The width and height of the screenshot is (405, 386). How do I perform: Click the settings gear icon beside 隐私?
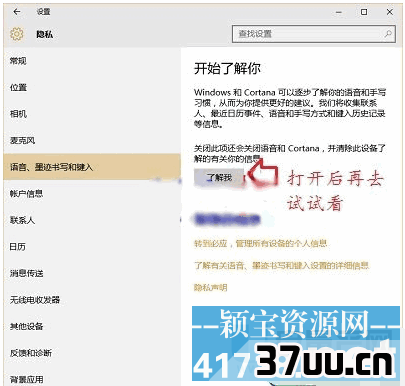[x=17, y=34]
